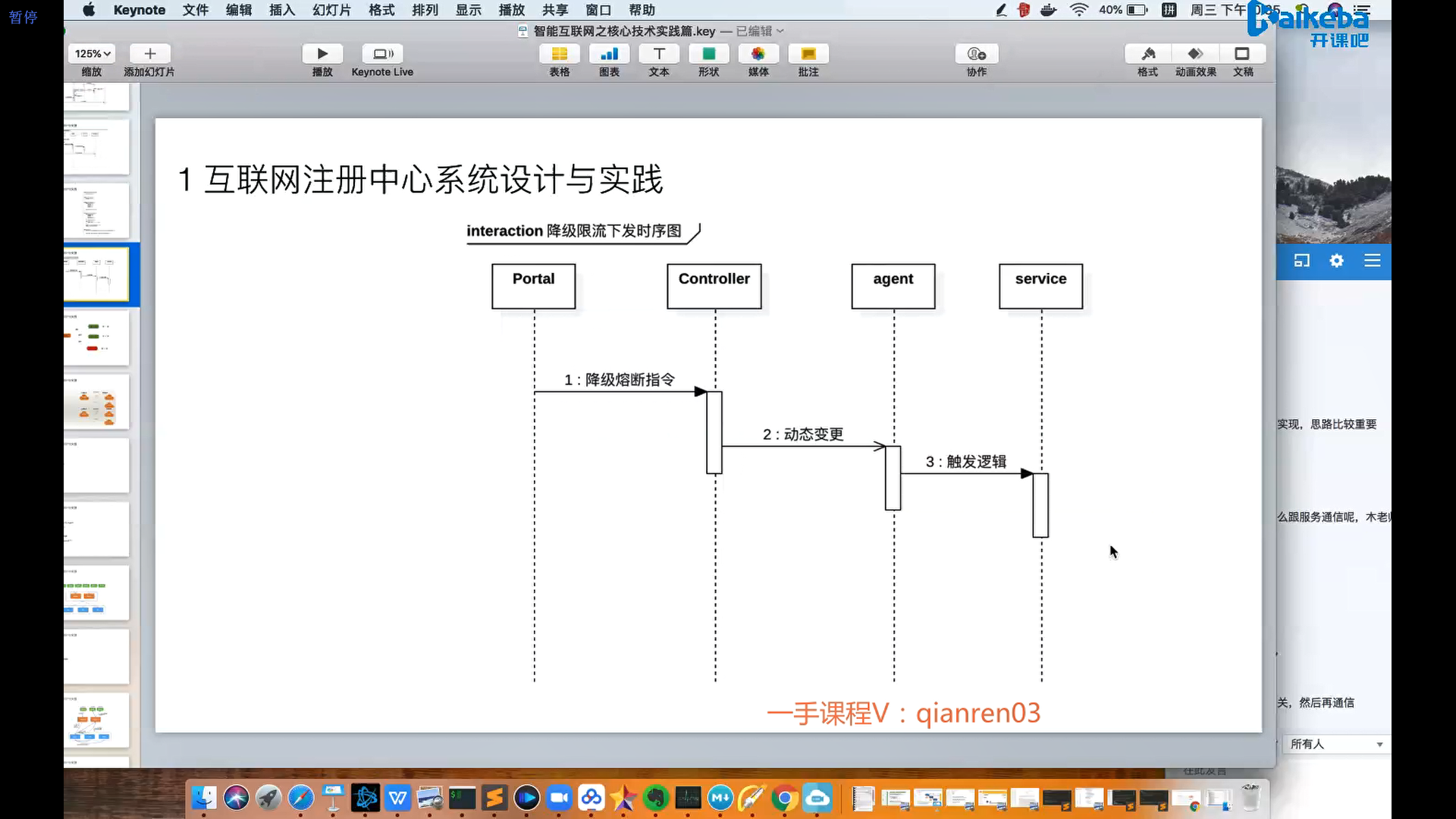Click the Play slideshow toolbar icon
Viewport: 1456px width, 819px height.
click(x=322, y=54)
